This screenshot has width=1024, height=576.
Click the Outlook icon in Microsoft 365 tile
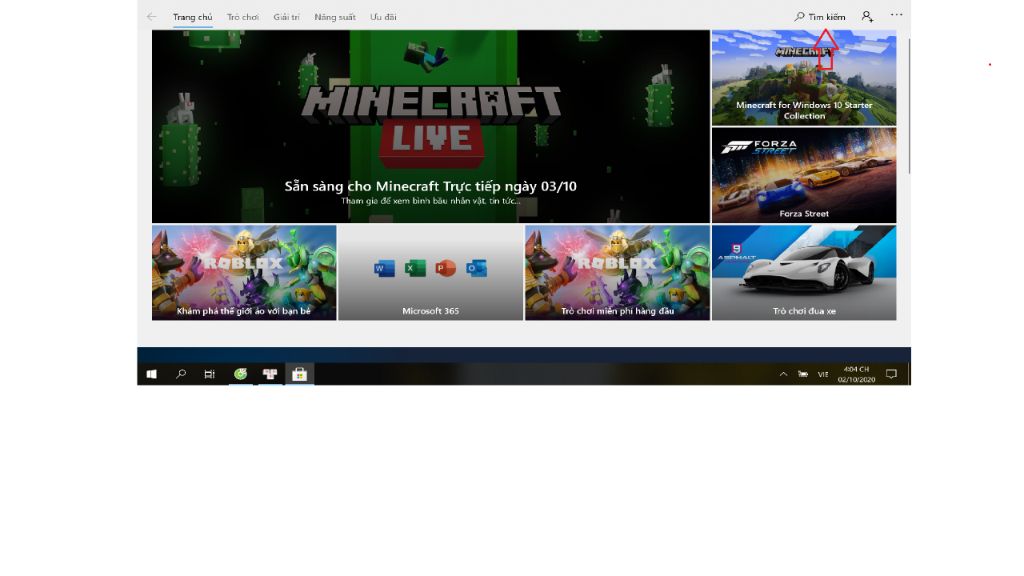click(476, 268)
